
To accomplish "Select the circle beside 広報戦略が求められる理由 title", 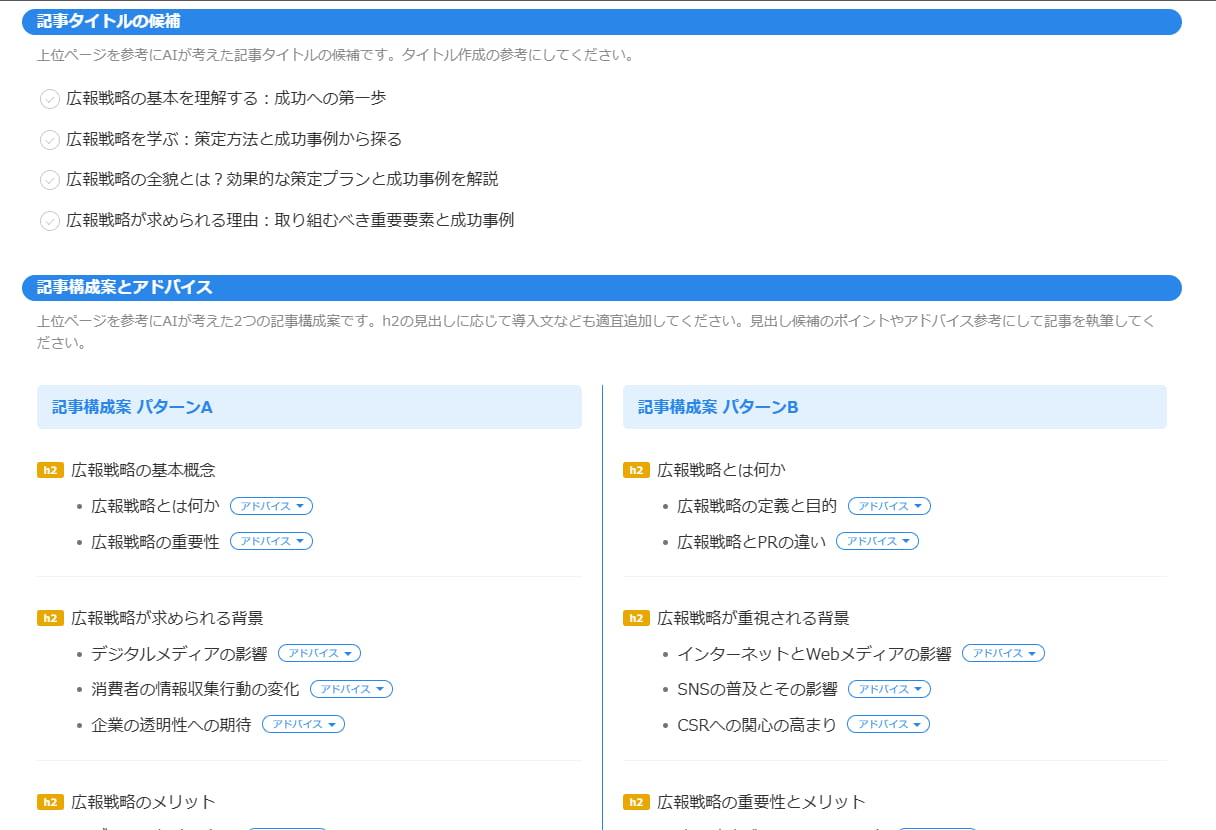I will 50,220.
